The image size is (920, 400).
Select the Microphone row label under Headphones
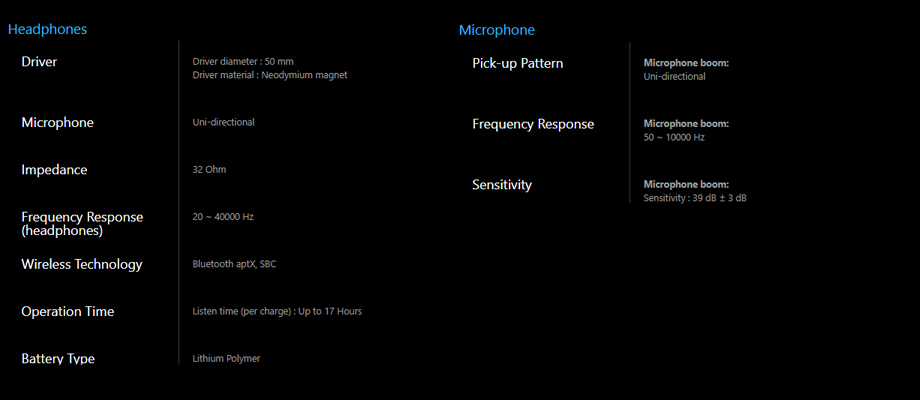coord(58,123)
